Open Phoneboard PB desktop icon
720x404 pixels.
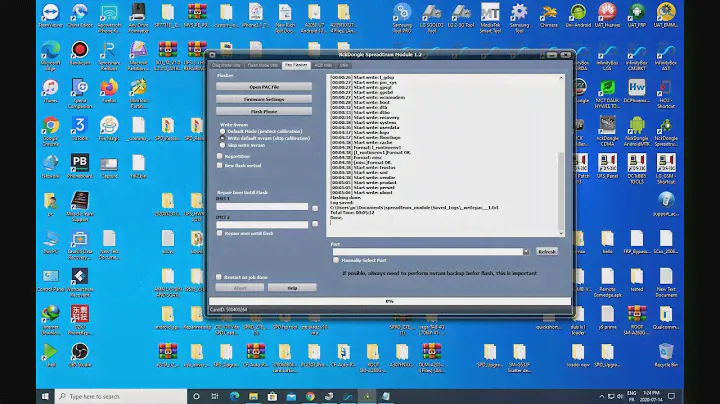pyautogui.click(x=79, y=163)
